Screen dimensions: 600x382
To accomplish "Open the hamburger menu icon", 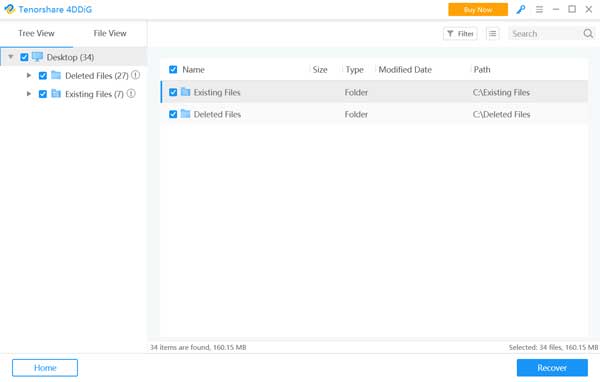I will pyautogui.click(x=539, y=10).
